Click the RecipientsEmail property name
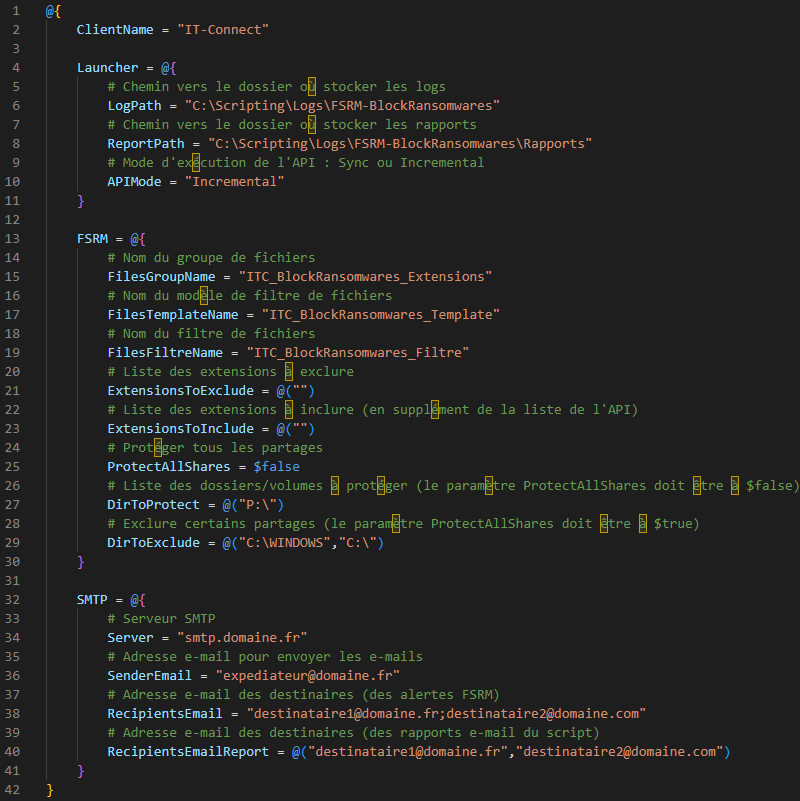The image size is (800, 801). pos(164,713)
